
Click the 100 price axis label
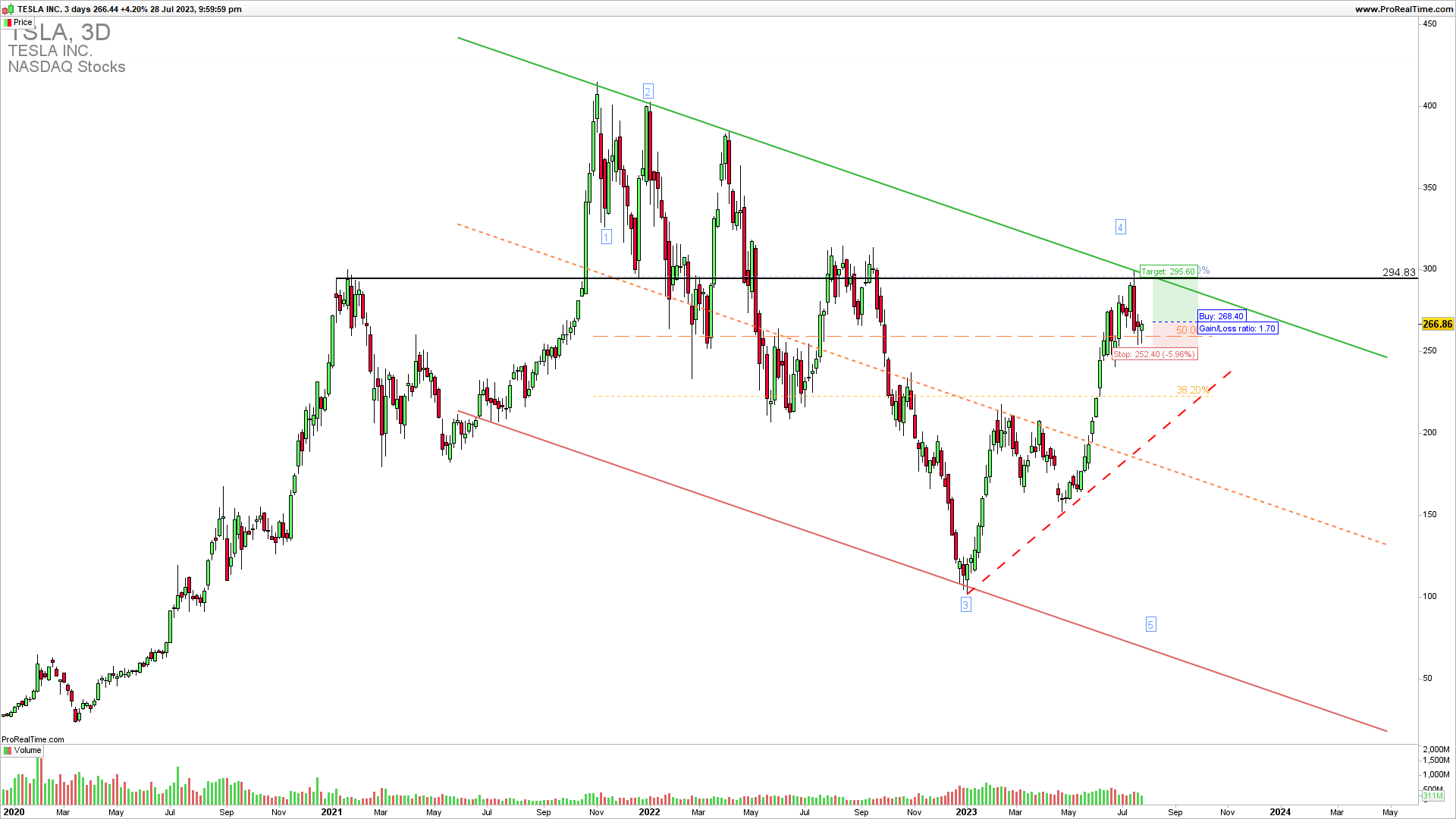(x=1429, y=596)
